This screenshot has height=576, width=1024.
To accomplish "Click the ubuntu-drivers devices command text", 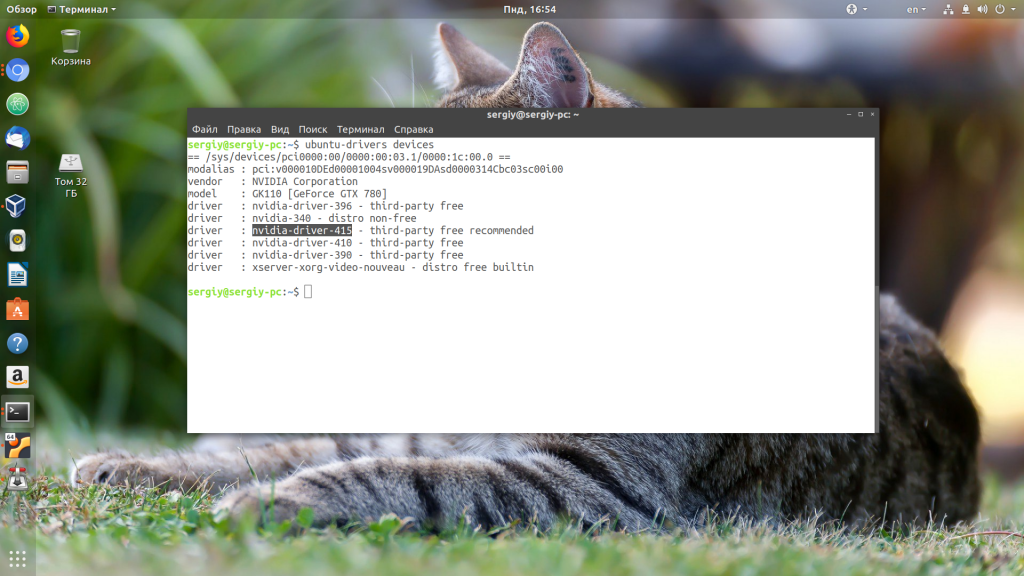I will [x=370, y=144].
